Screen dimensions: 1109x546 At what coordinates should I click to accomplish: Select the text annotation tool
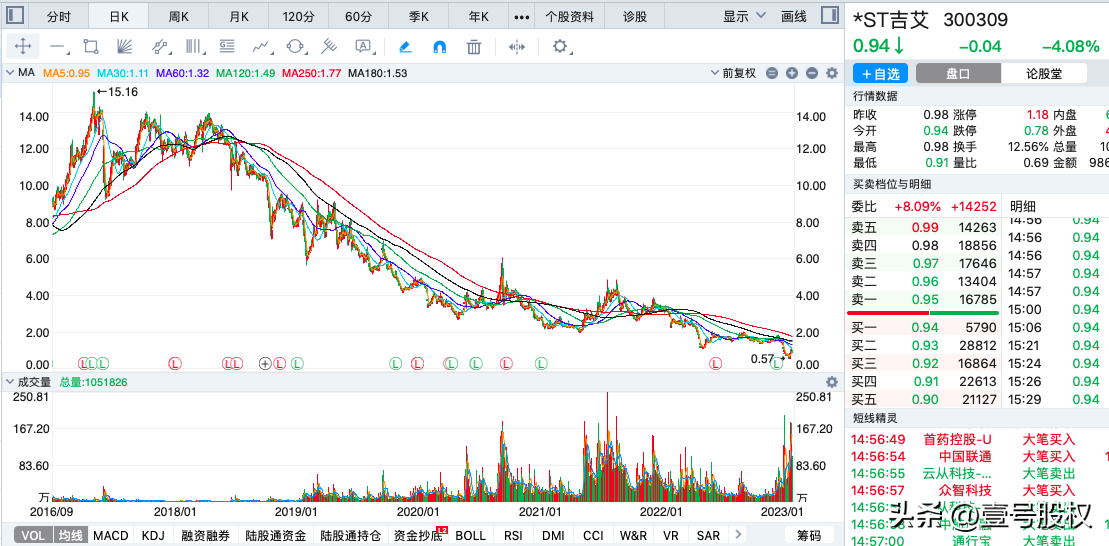coord(363,47)
